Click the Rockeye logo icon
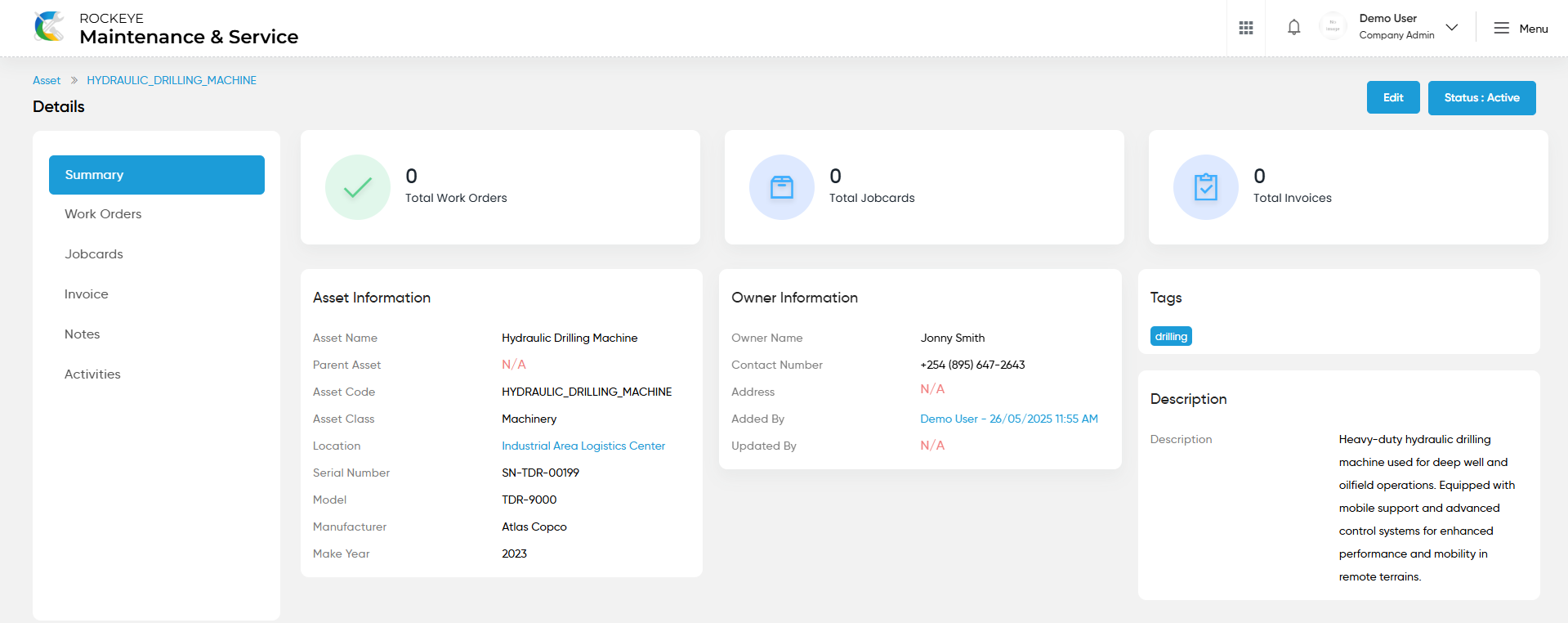The height and width of the screenshot is (623, 1568). point(50,27)
